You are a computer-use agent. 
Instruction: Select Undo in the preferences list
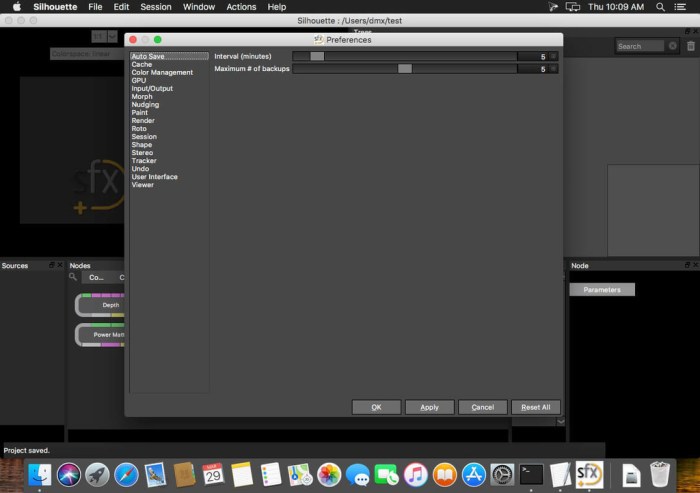tap(140, 169)
